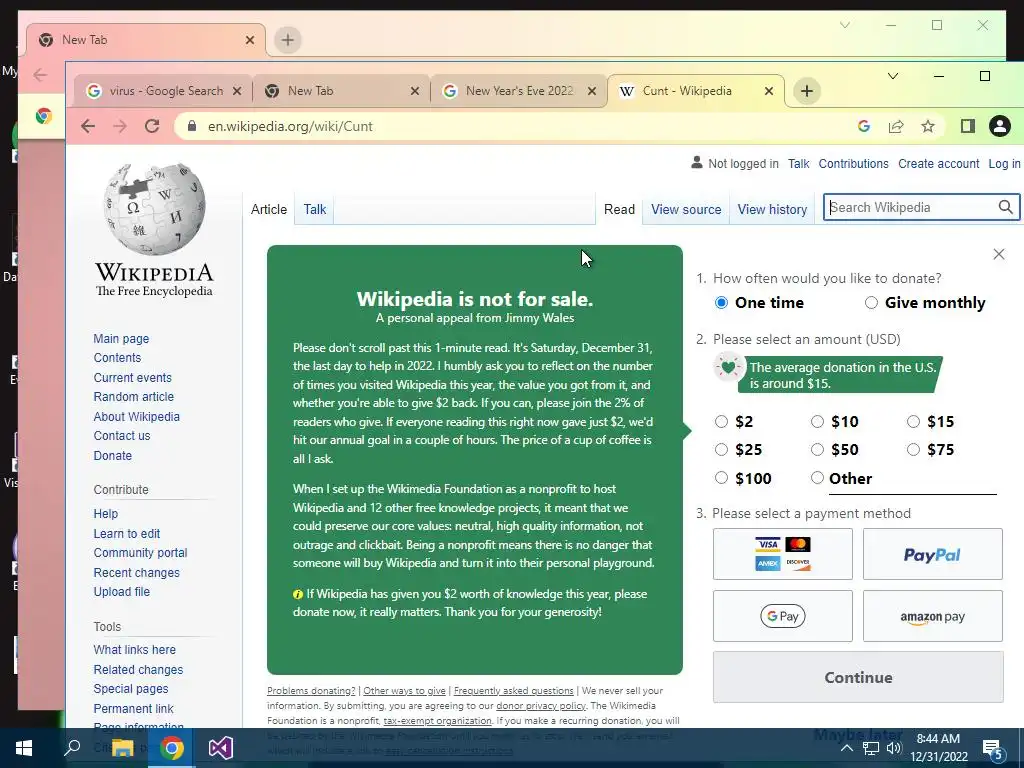Dismiss the donation banner with X
Viewport: 1024px width, 768px height.
pos(999,254)
